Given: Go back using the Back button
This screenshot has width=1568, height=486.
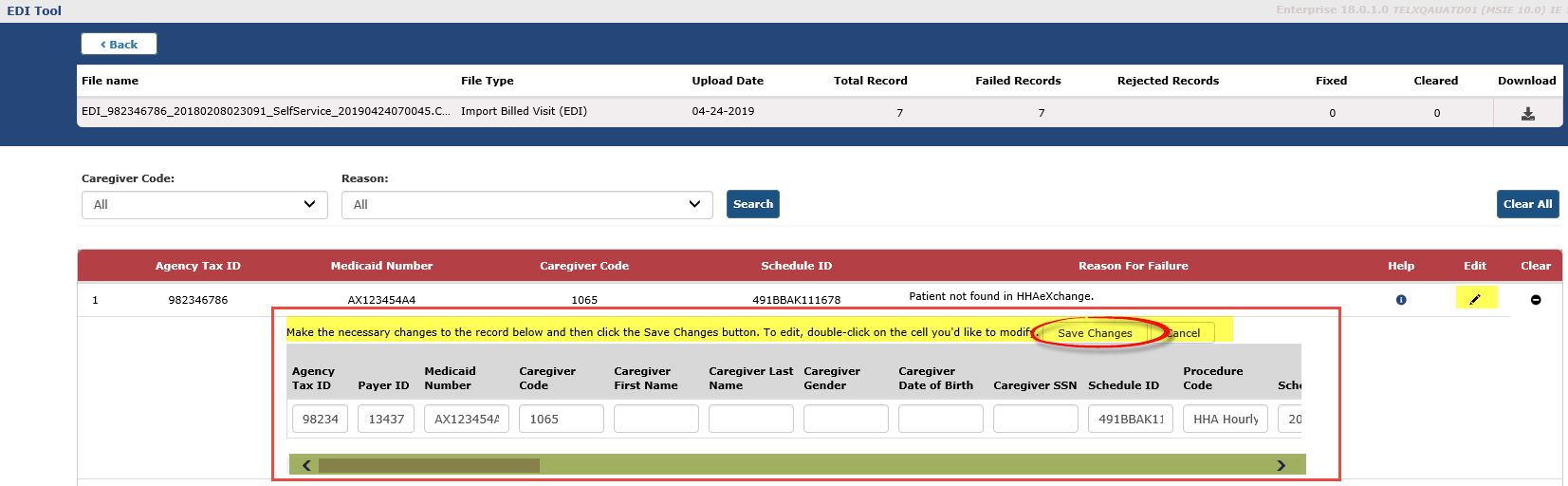Looking at the screenshot, I should [x=119, y=45].
